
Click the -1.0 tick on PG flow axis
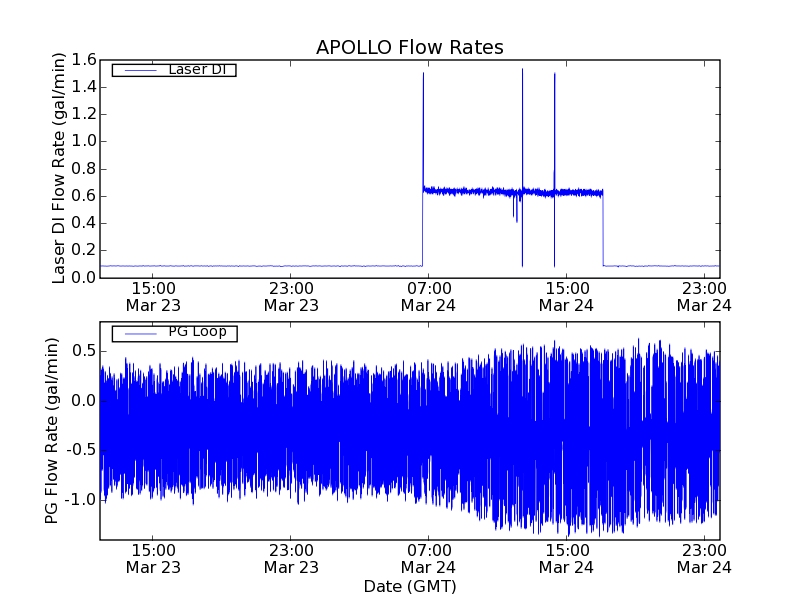[x=82, y=500]
